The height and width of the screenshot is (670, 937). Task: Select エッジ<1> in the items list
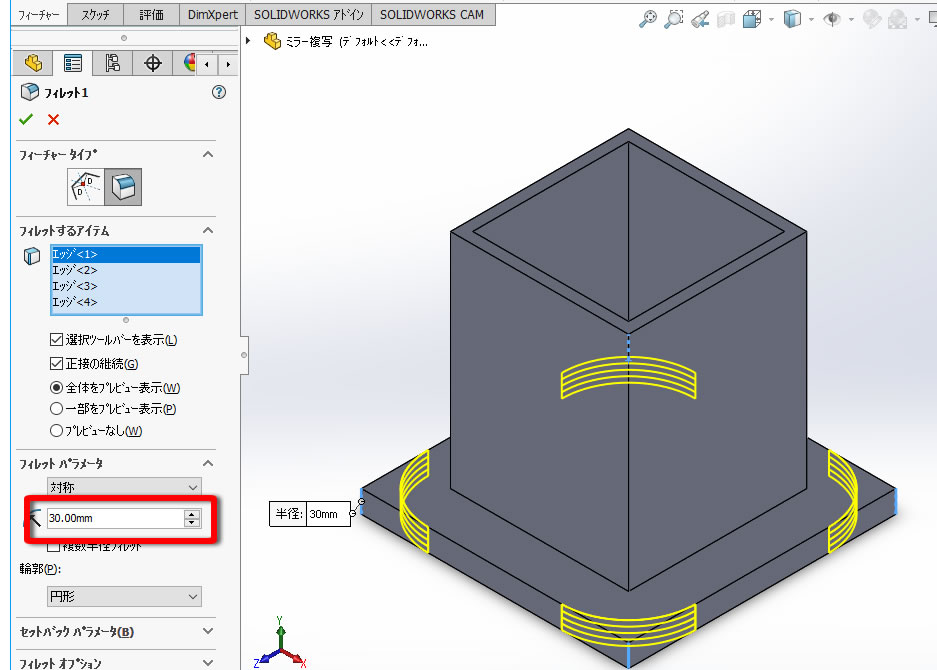[125, 254]
